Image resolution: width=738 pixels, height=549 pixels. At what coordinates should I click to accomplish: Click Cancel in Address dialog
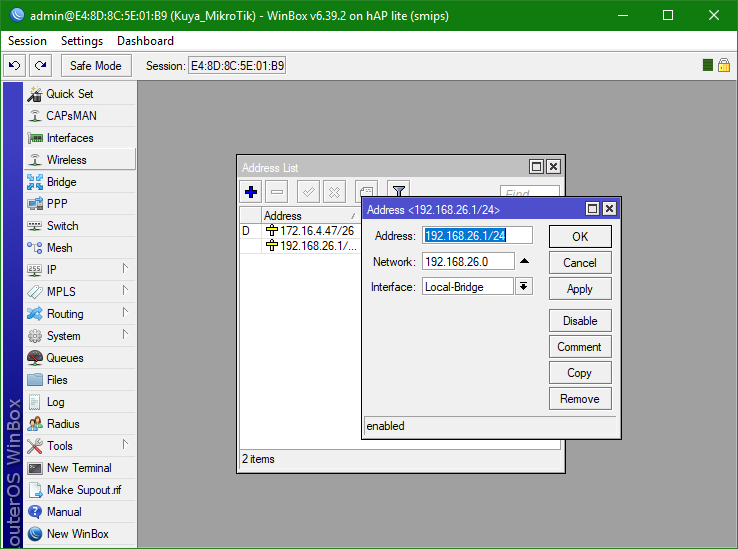pyautogui.click(x=580, y=263)
